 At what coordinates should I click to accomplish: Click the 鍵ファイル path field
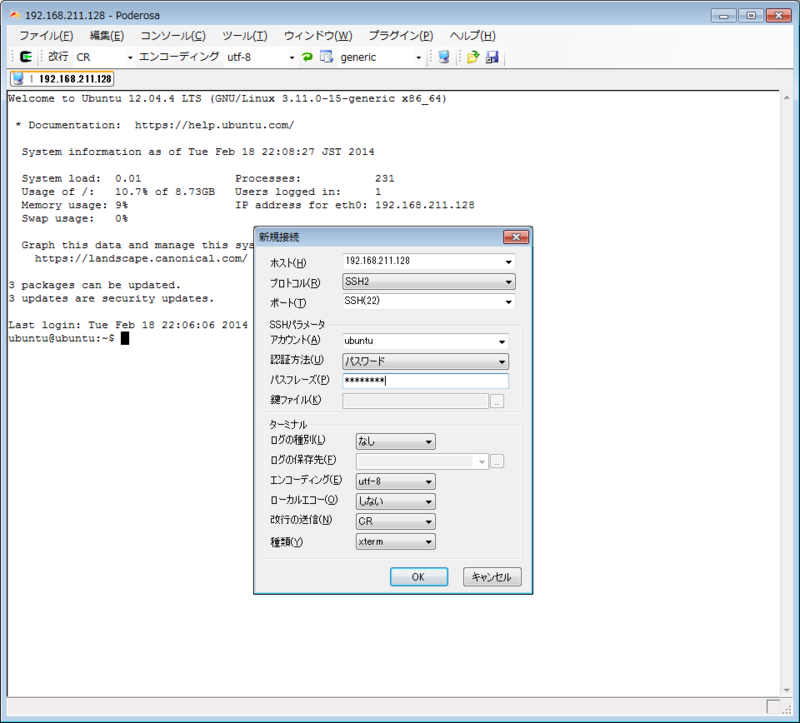point(415,401)
